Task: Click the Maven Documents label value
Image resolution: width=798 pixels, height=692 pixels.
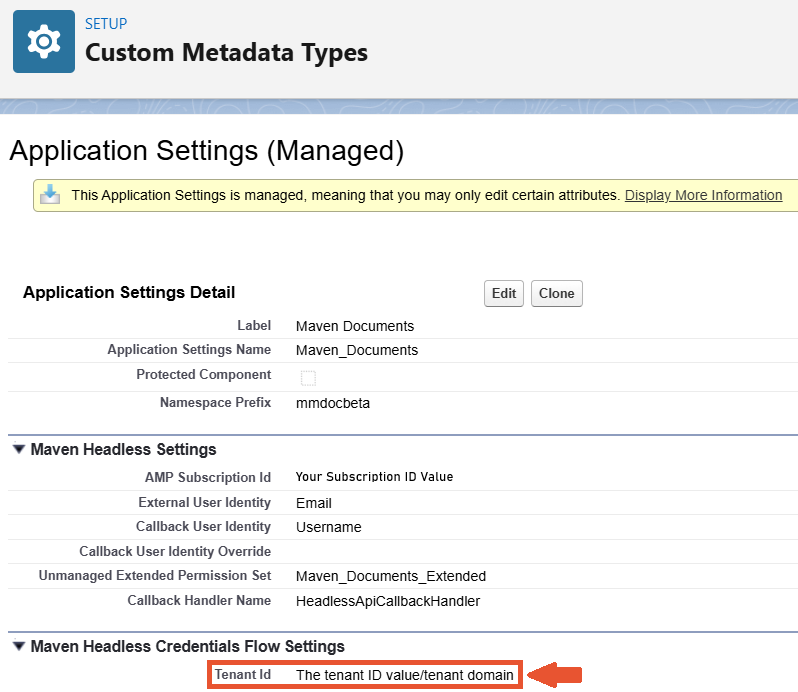Action: [x=354, y=326]
